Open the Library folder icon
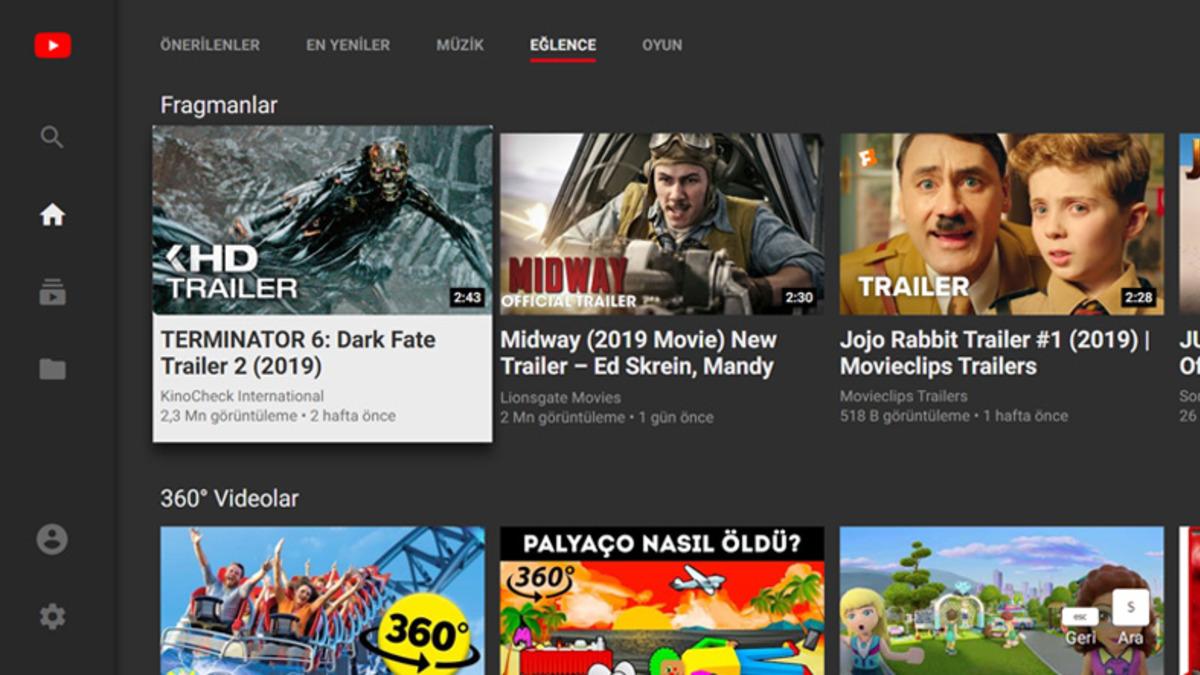The width and height of the screenshot is (1200, 675). pyautogui.click(x=52, y=369)
